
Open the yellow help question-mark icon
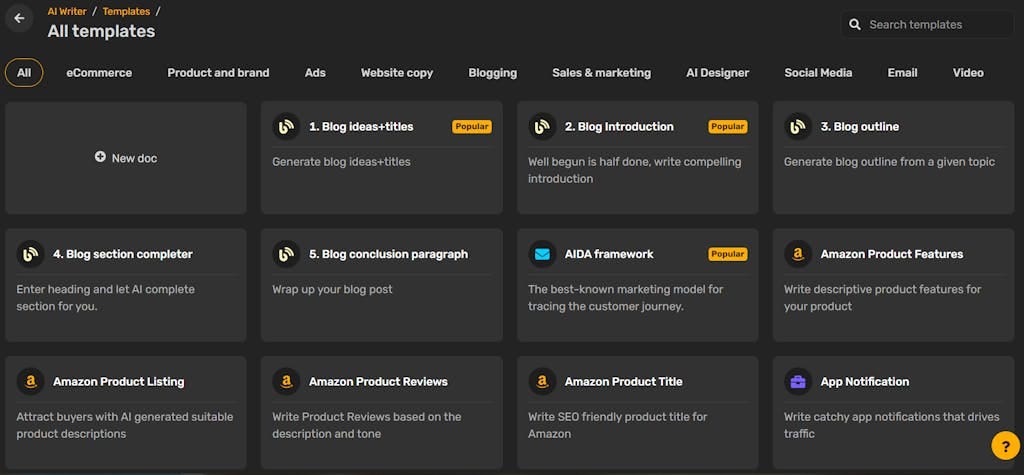point(1004,446)
